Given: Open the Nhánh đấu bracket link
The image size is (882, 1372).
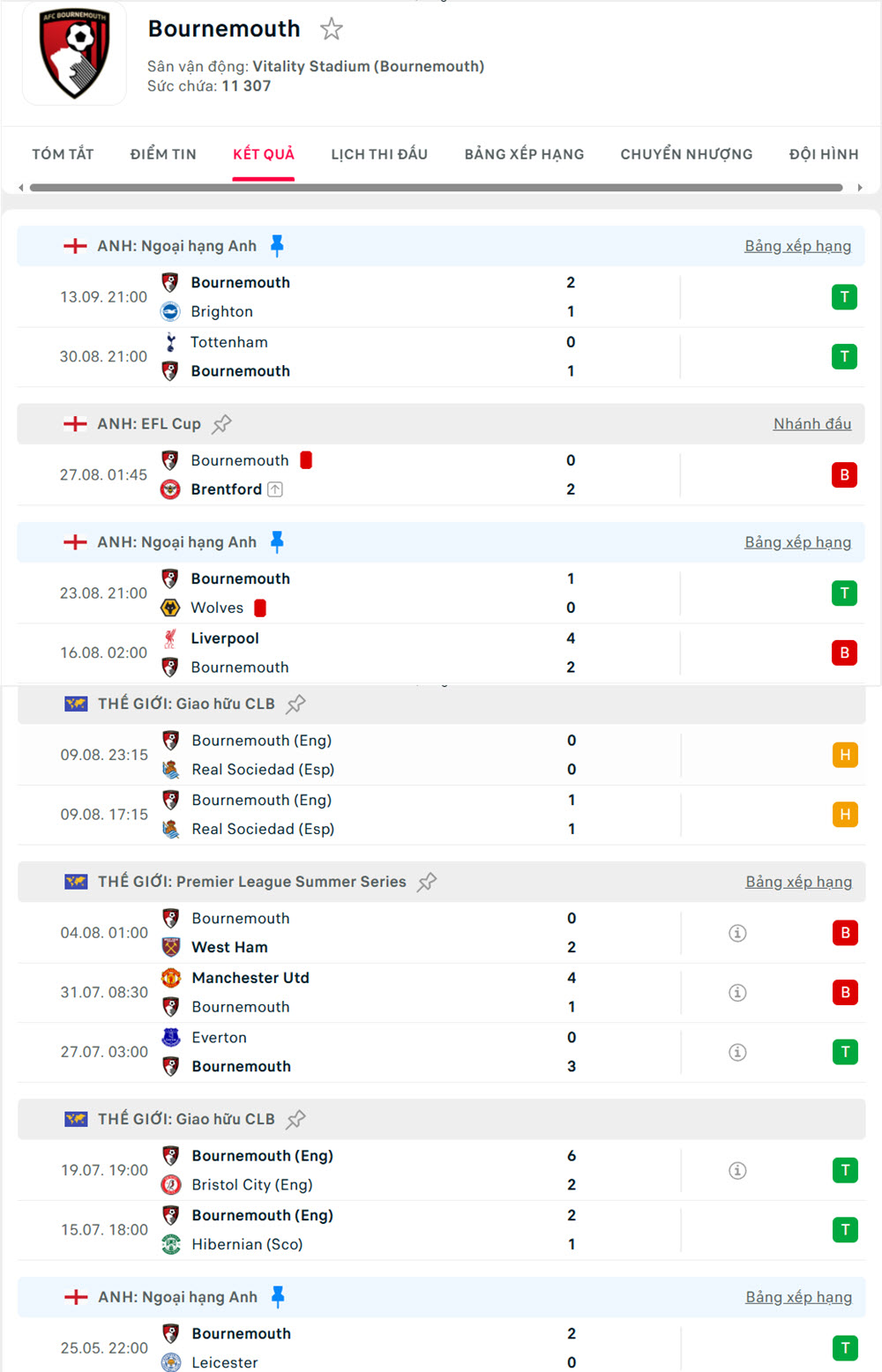Looking at the screenshot, I should [x=812, y=423].
